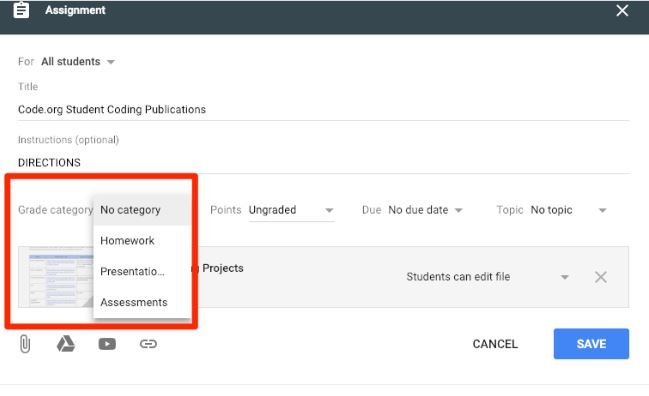Add a YouTube video via icon
Viewport: 649px width, 396px height.
(x=107, y=344)
